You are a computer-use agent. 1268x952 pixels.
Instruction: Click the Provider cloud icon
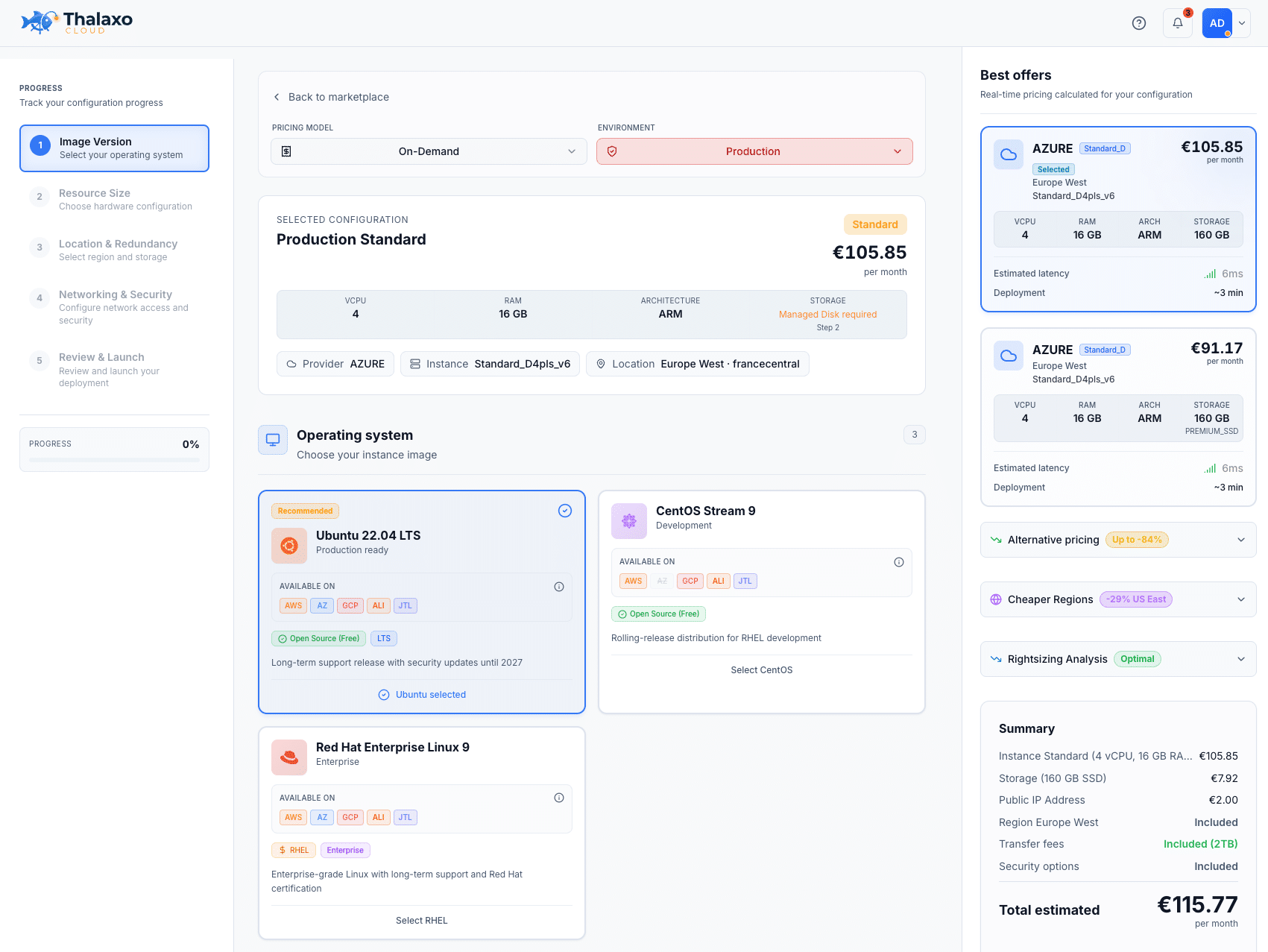click(291, 364)
